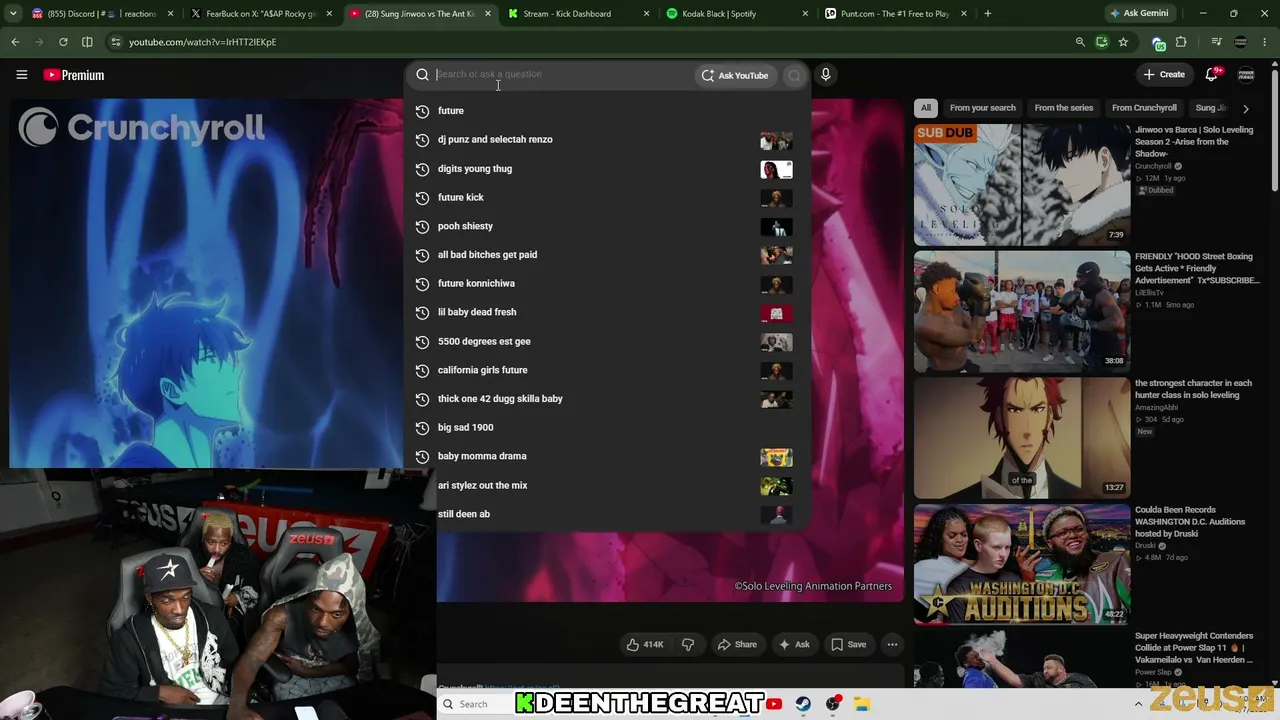Open the media control music icon
The image size is (1280, 720).
pyautogui.click(x=1216, y=42)
